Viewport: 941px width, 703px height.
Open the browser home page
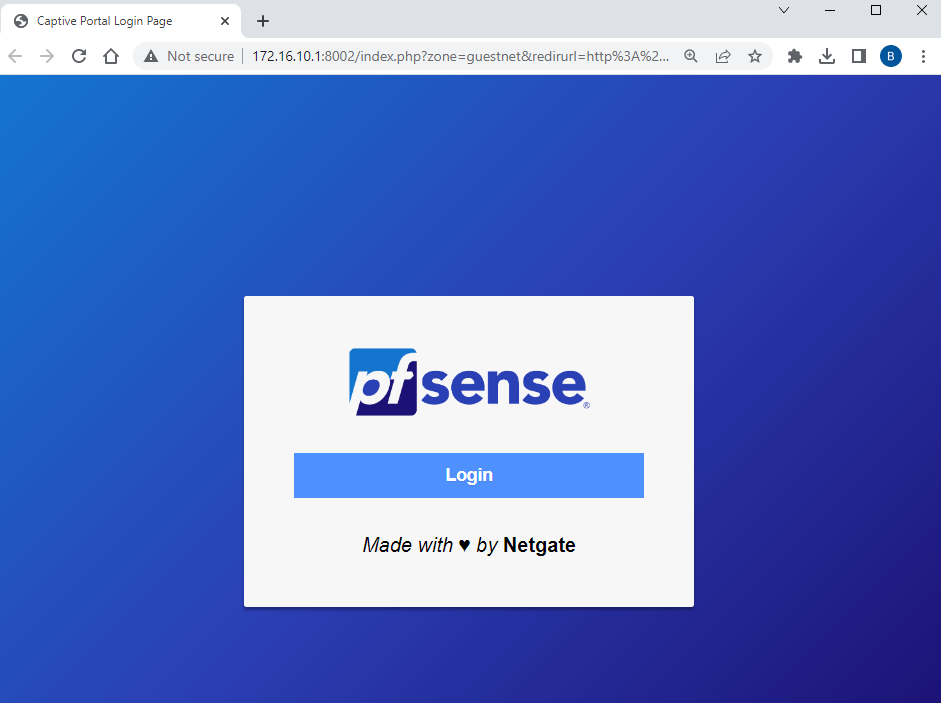(x=111, y=56)
